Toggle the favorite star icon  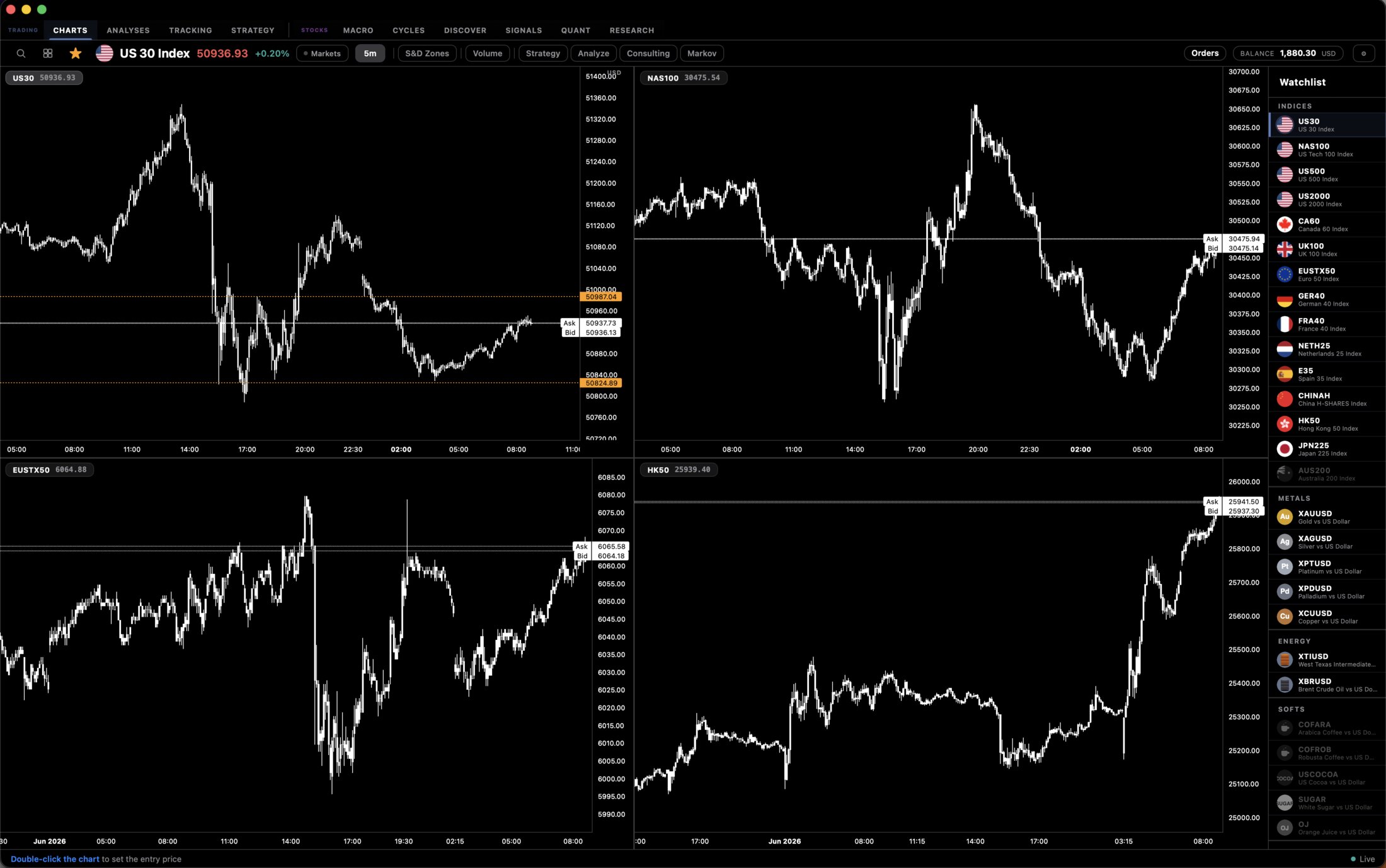point(76,54)
